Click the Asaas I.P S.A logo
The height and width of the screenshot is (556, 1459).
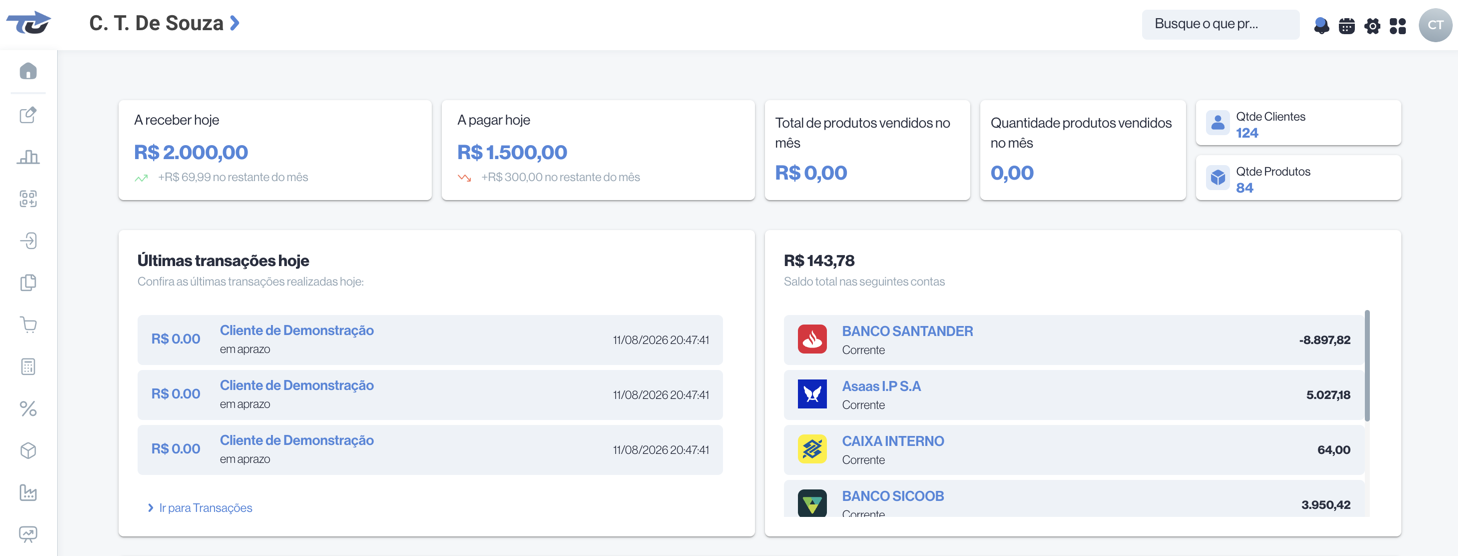click(x=812, y=394)
